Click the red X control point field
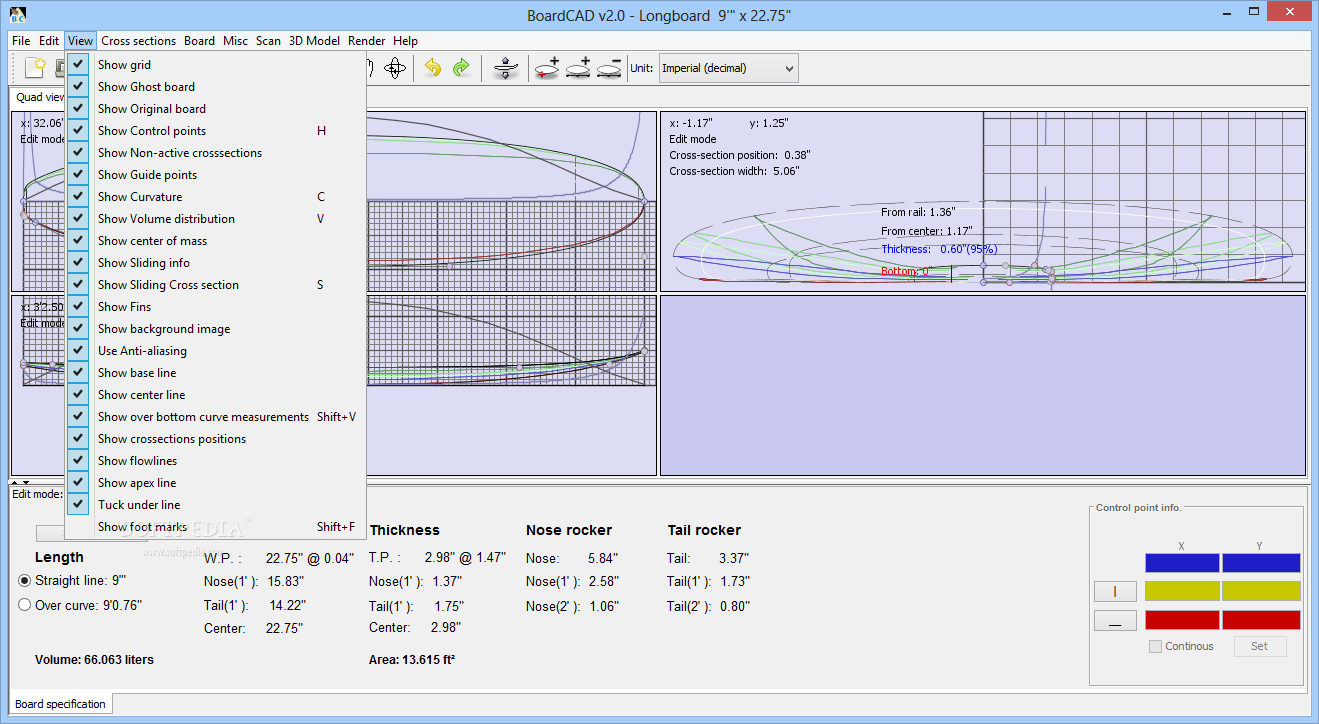The width and height of the screenshot is (1319, 724). [1182, 620]
